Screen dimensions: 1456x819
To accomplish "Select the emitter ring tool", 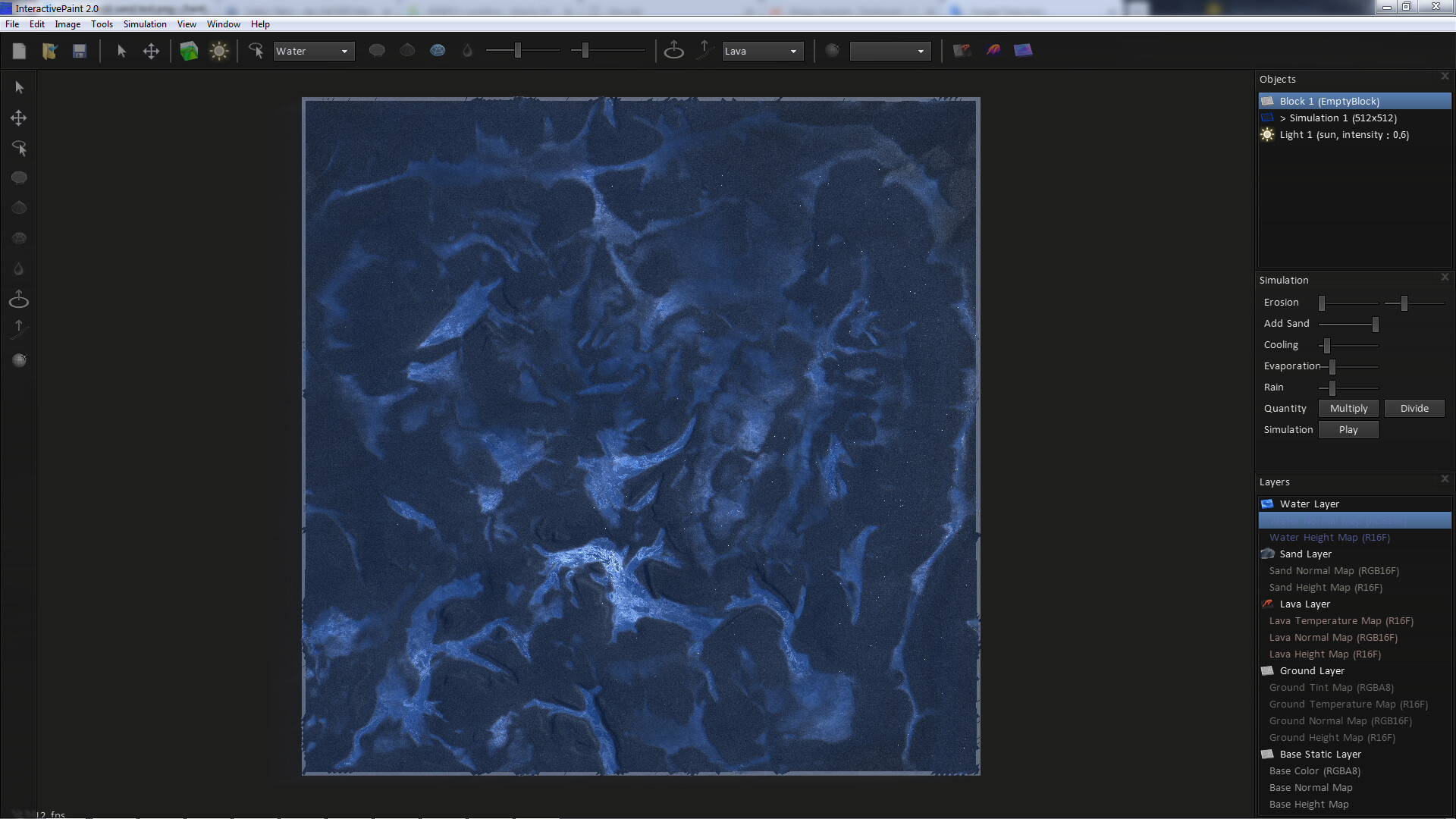I will point(674,50).
